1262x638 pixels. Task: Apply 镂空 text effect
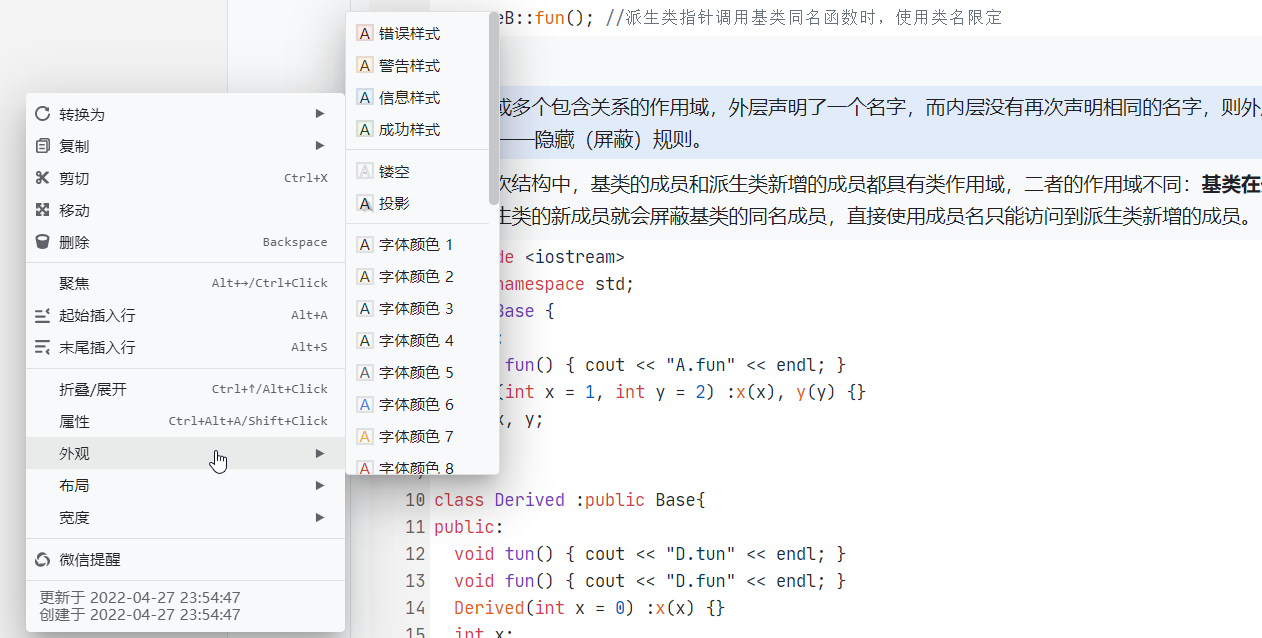point(417,171)
